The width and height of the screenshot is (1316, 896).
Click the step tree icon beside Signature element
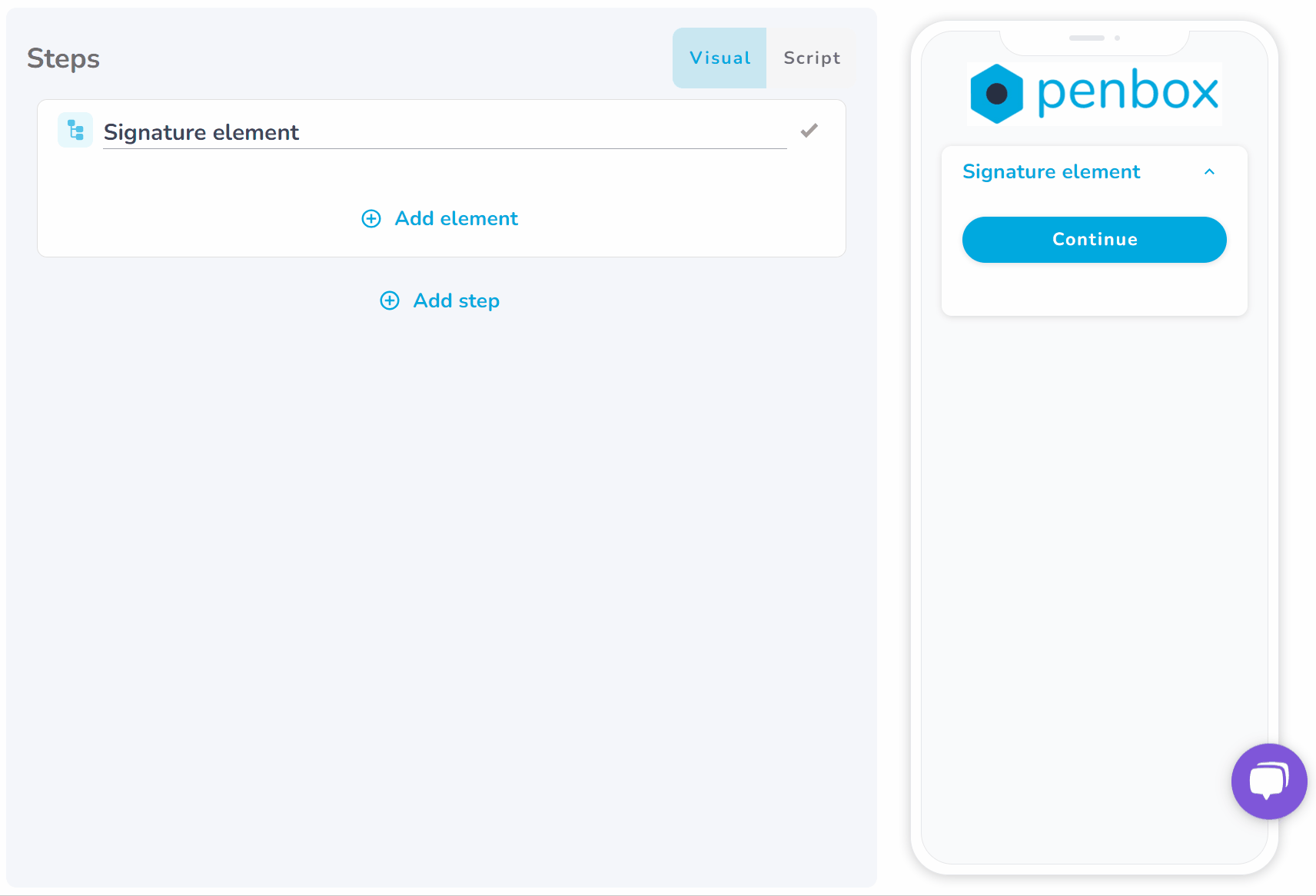pyautogui.click(x=75, y=131)
